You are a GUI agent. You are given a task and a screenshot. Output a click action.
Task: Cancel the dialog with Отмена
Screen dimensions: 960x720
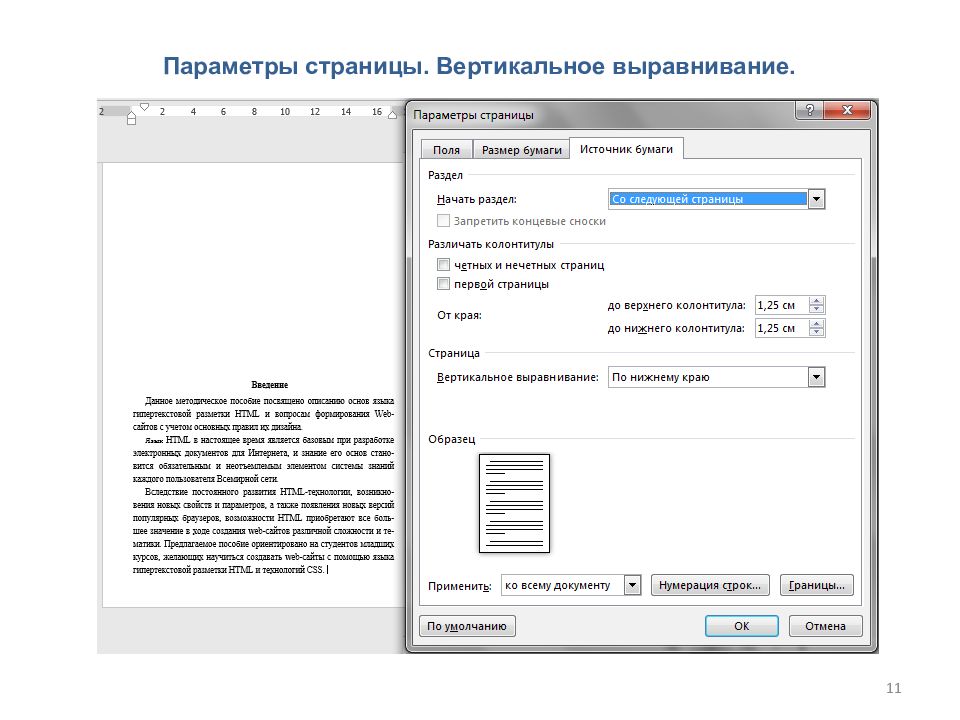825,626
